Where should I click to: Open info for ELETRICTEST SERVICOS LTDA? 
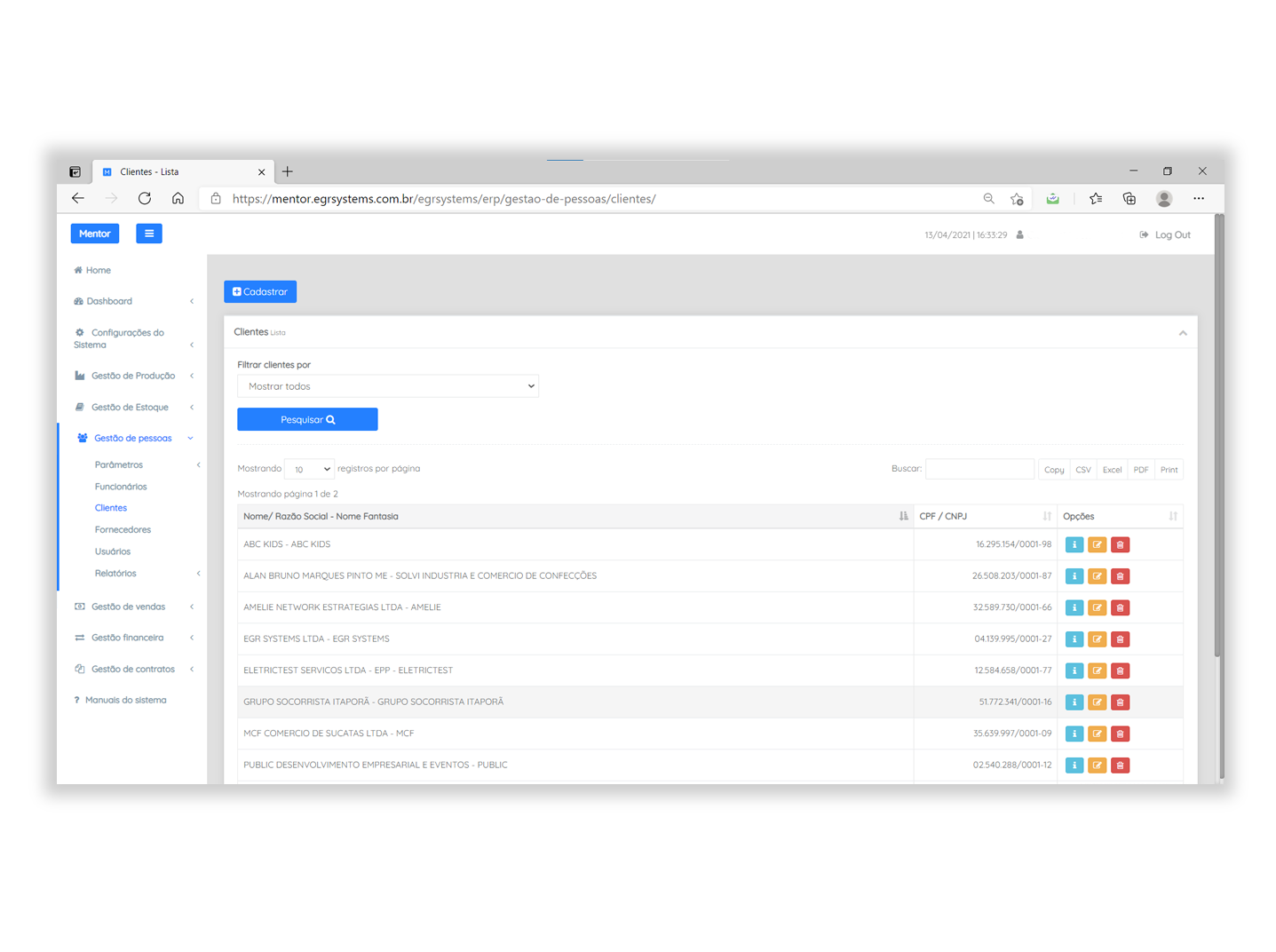click(x=1074, y=670)
